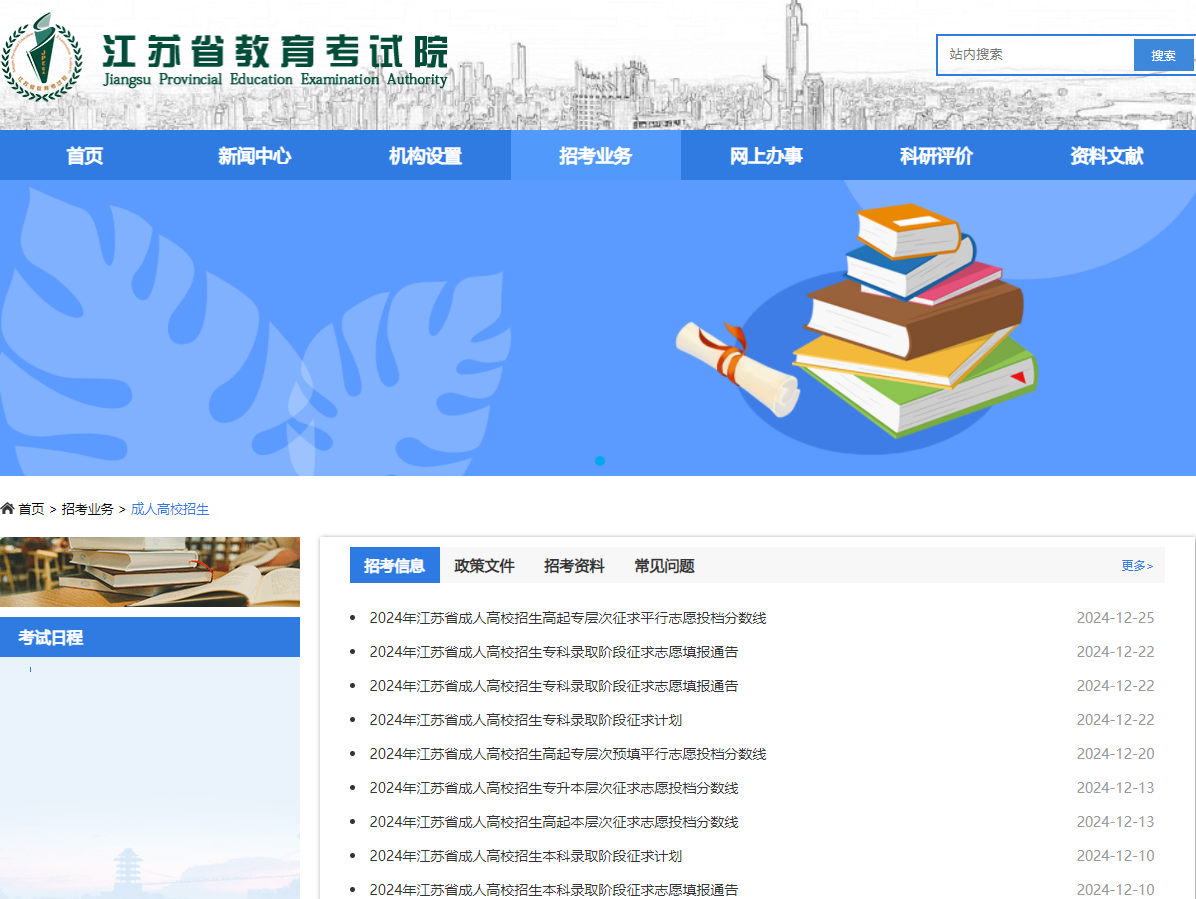Open the 网上办事 navigation menu
Image resolution: width=1196 pixels, height=899 pixels.
pyautogui.click(x=767, y=155)
